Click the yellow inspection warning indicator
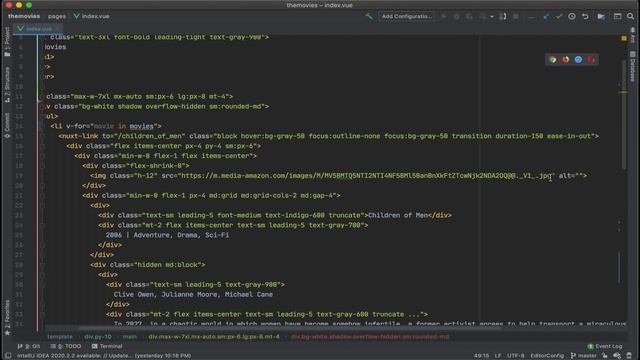The image size is (640, 360). 624,38
